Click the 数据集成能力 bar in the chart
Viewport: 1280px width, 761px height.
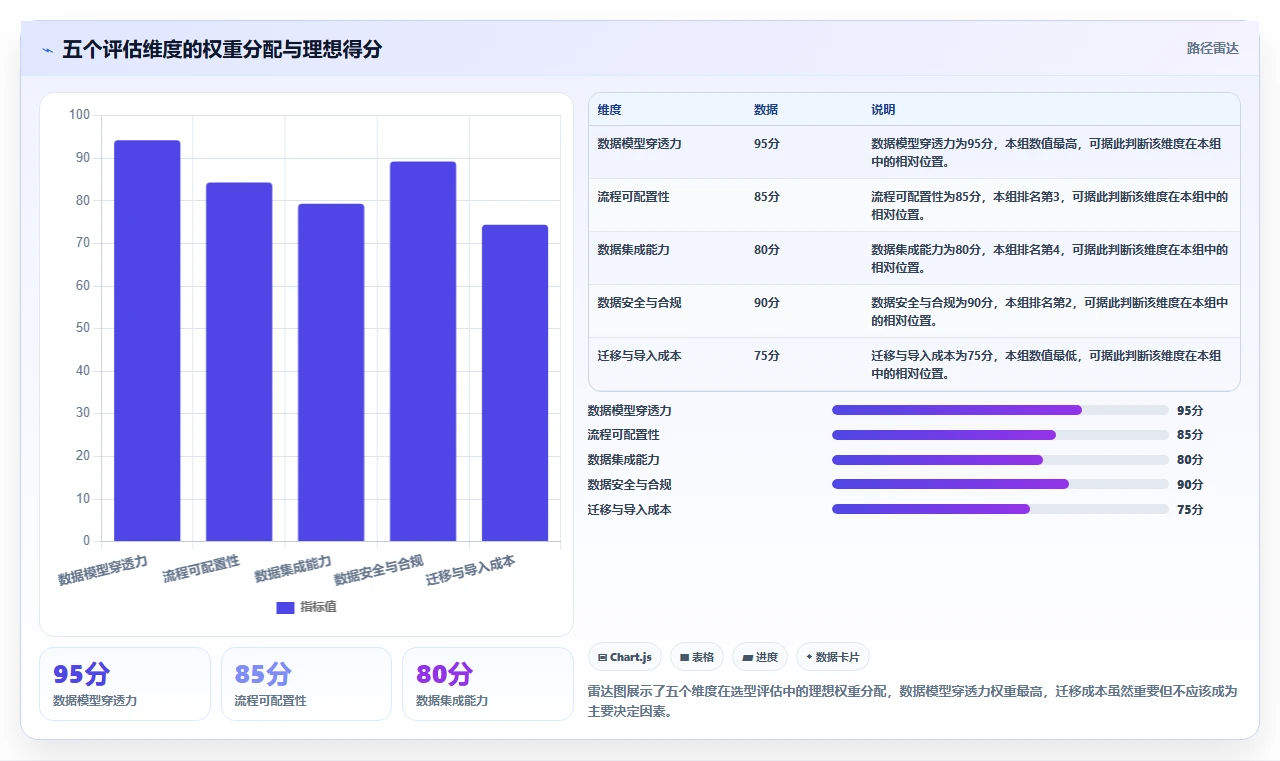point(331,373)
